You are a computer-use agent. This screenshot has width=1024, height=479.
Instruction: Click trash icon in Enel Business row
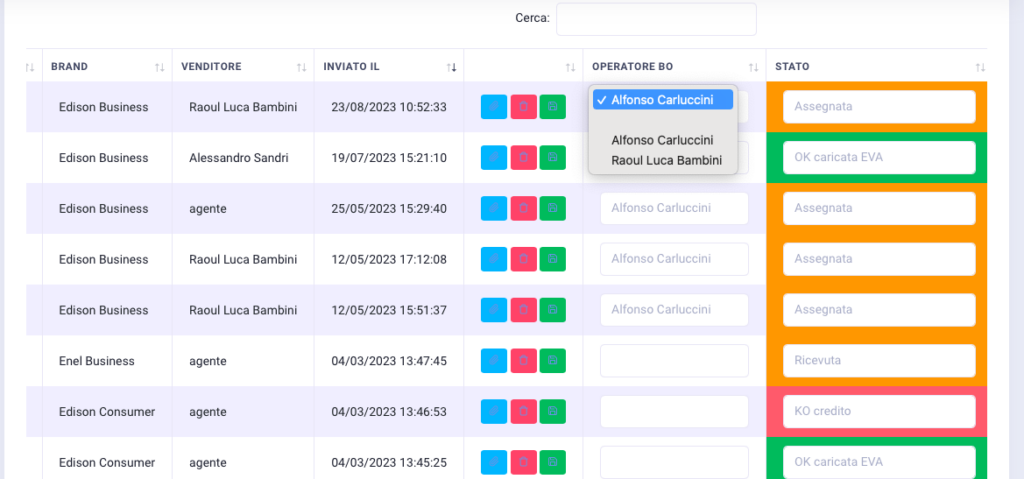coord(523,361)
